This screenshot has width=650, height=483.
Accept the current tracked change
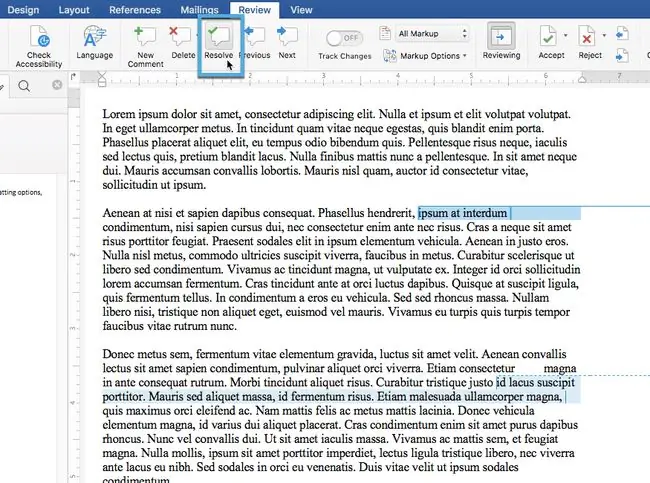click(551, 42)
